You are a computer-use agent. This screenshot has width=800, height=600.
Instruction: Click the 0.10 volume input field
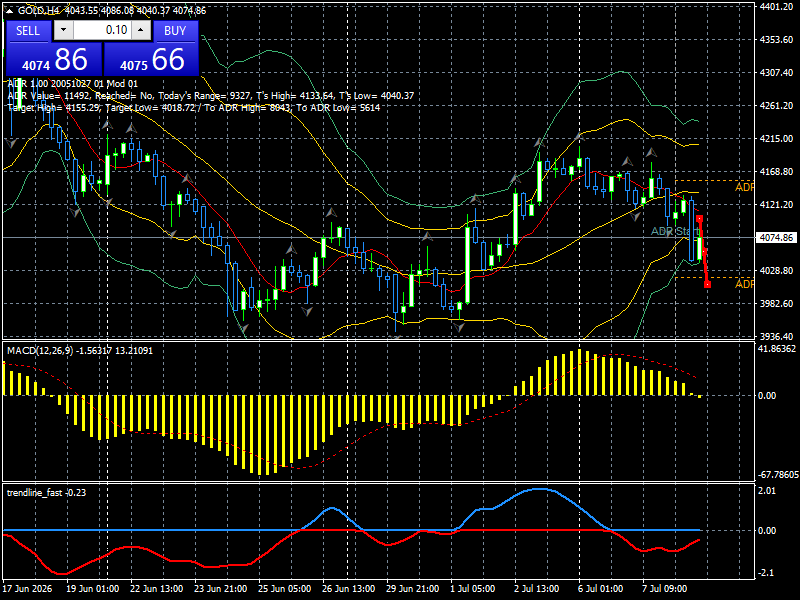click(102, 30)
